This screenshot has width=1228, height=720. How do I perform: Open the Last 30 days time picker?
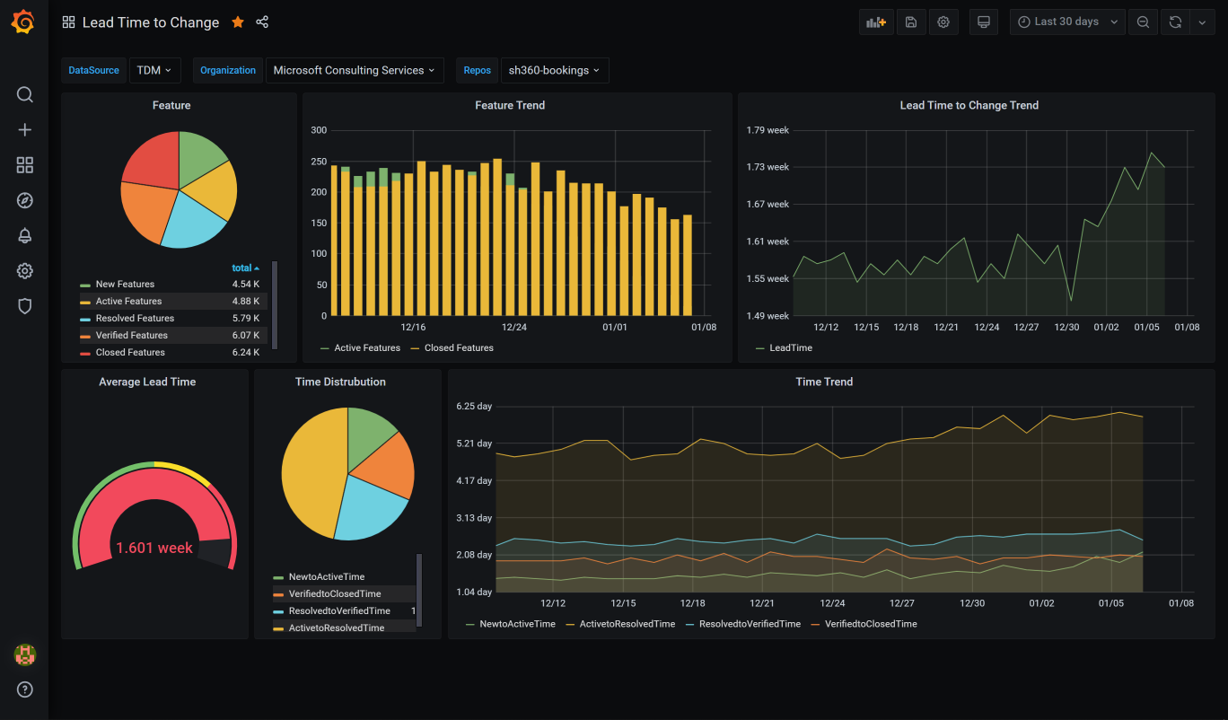[1068, 22]
